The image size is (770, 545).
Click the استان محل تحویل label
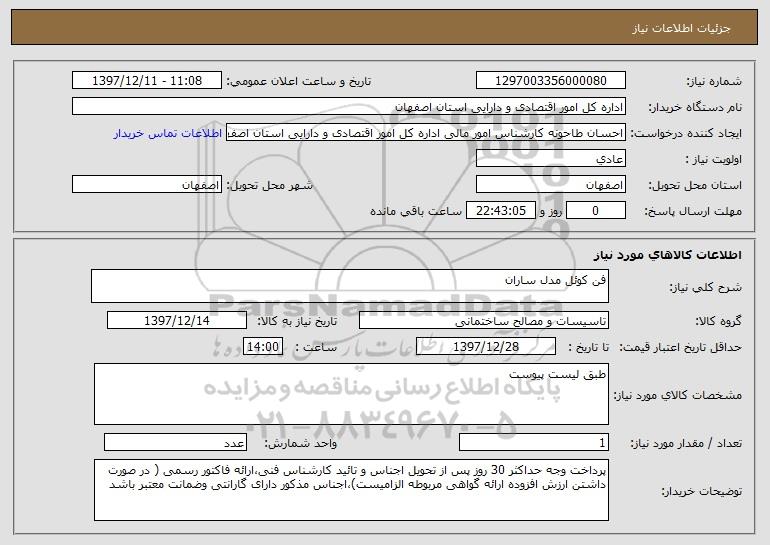(695, 186)
